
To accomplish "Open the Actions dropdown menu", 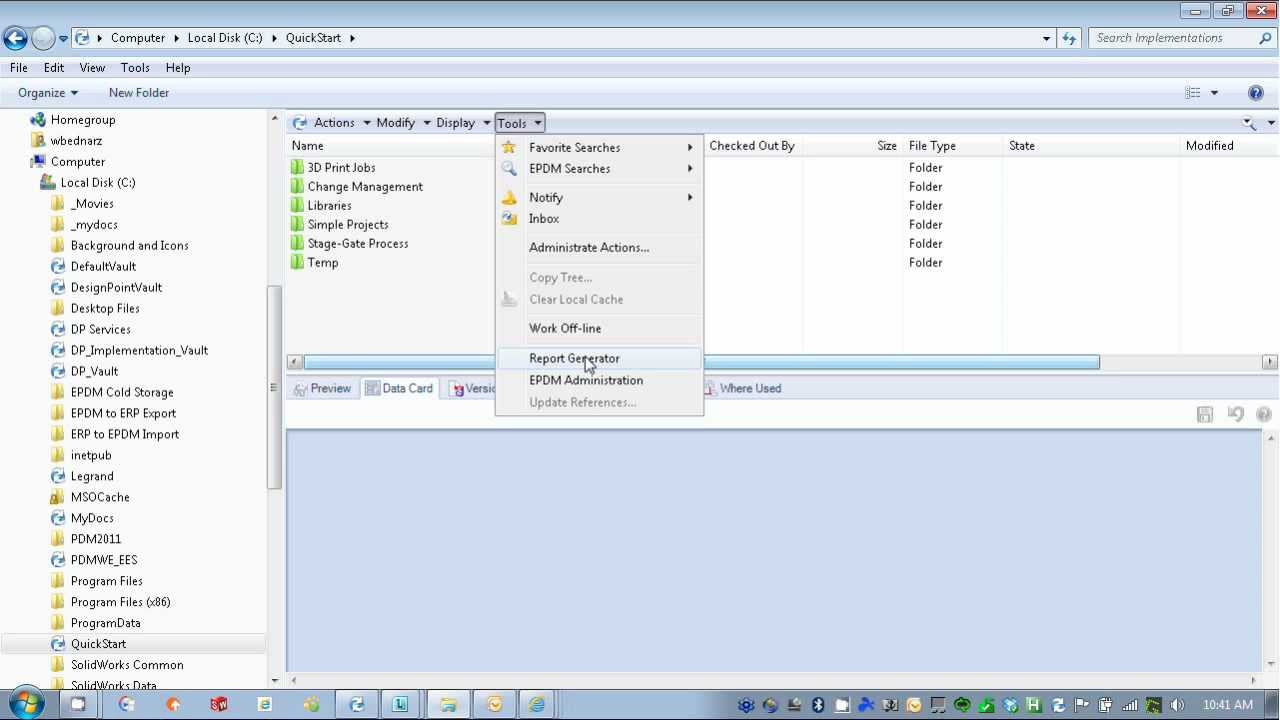I will pos(342,123).
